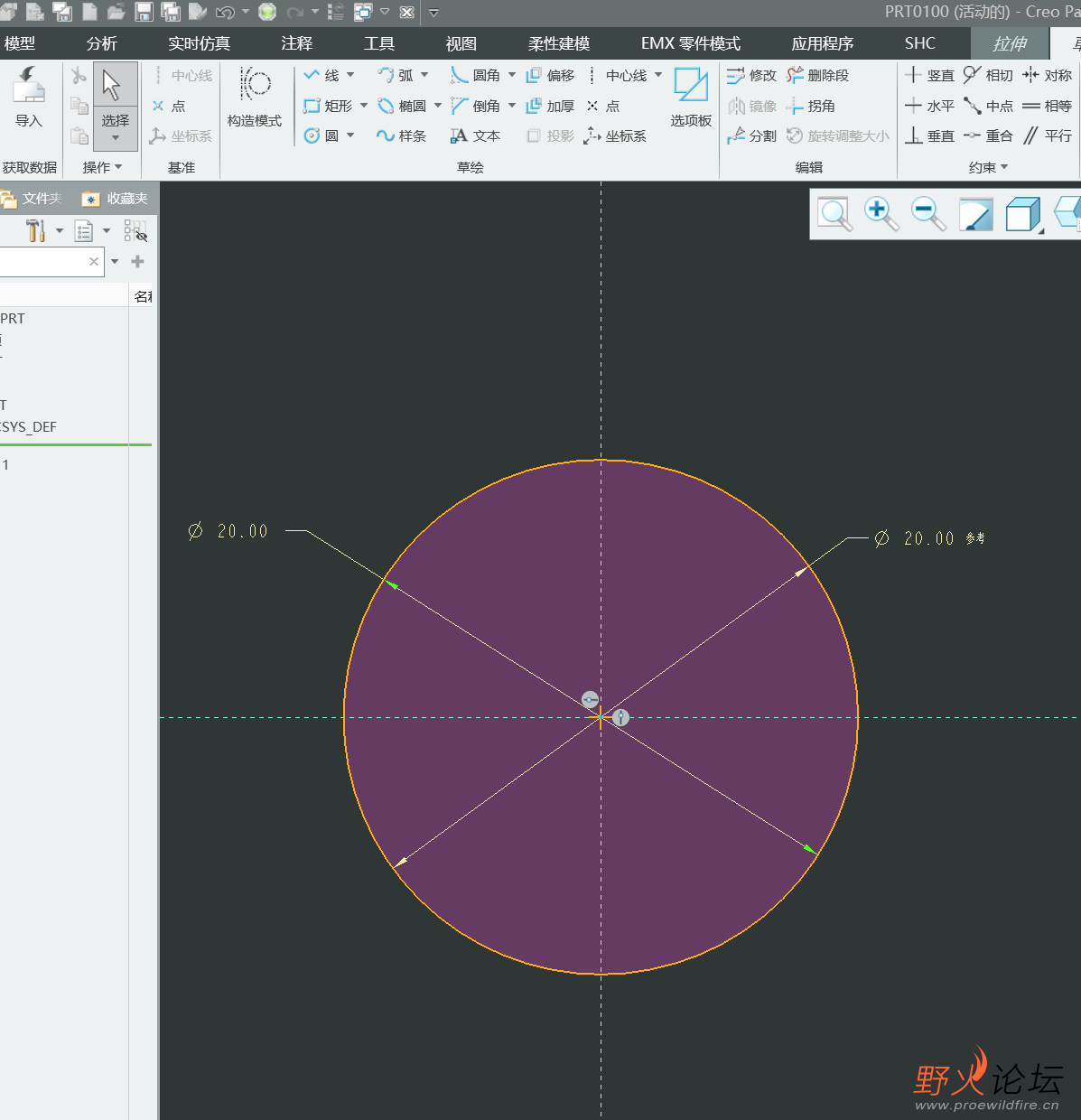Select the 圆 (Circle) sketch tool
Screen dimensions: 1081x1120
click(322, 135)
